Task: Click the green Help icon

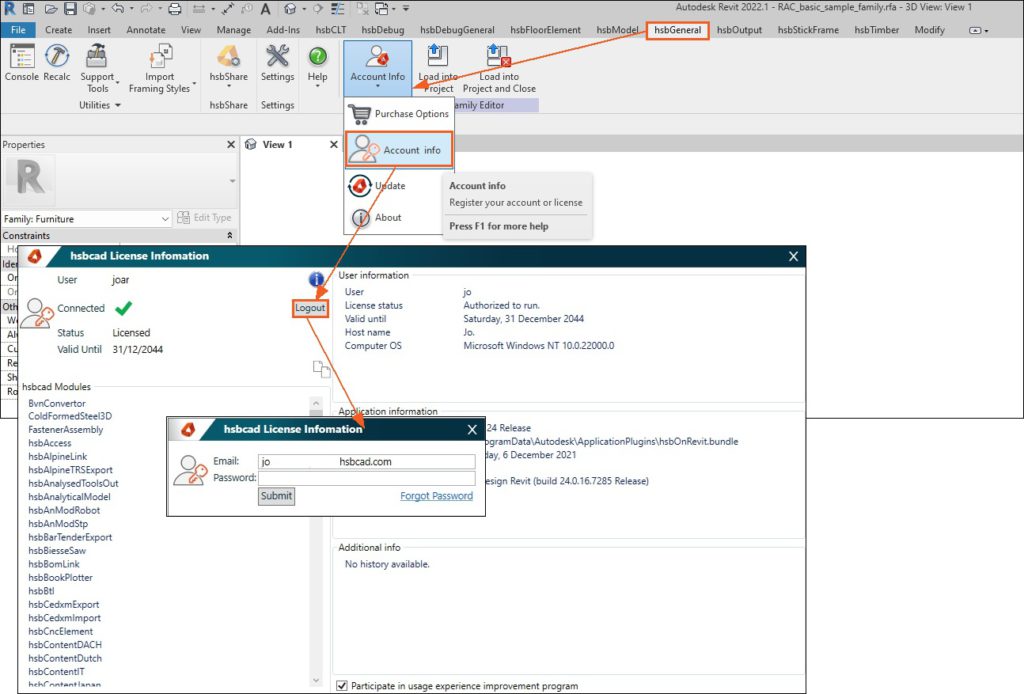Action: [x=317, y=57]
